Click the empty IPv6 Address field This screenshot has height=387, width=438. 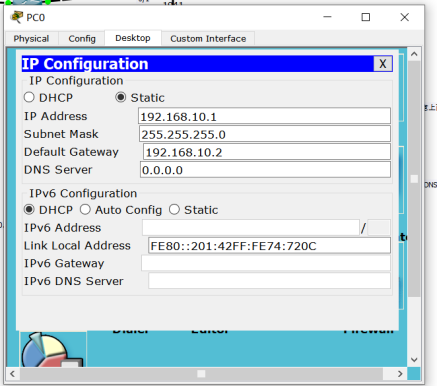tap(251, 228)
